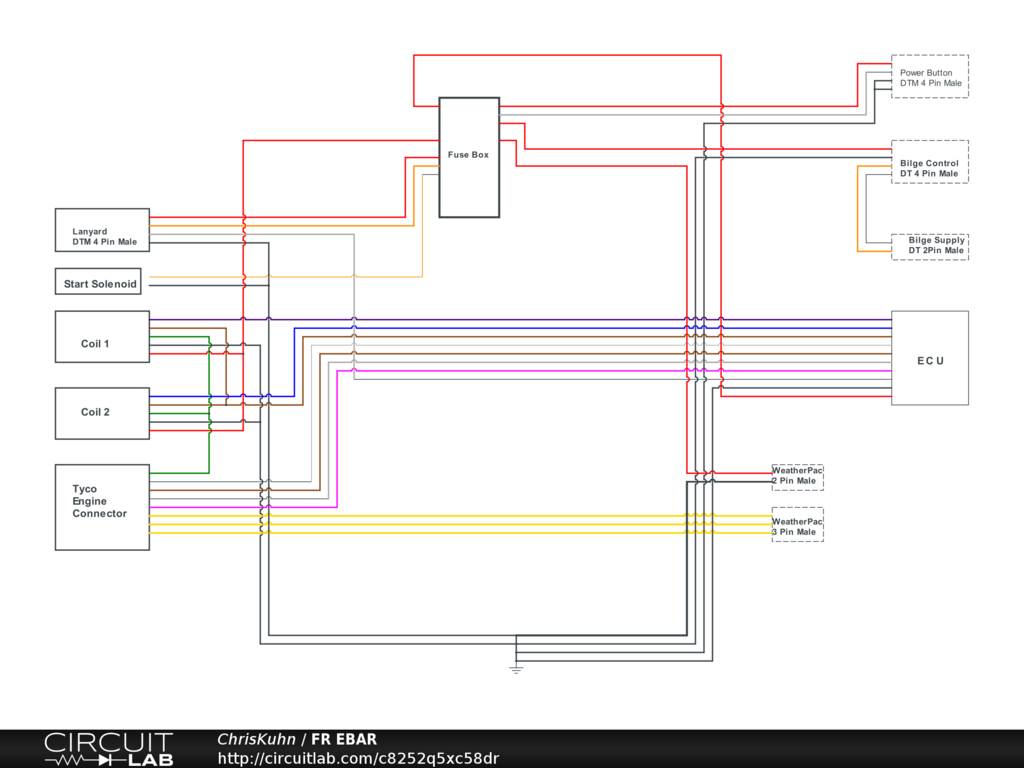Screen dimensions: 1024x768
Task: Click the CircuitLab logo
Action: [x=108, y=749]
